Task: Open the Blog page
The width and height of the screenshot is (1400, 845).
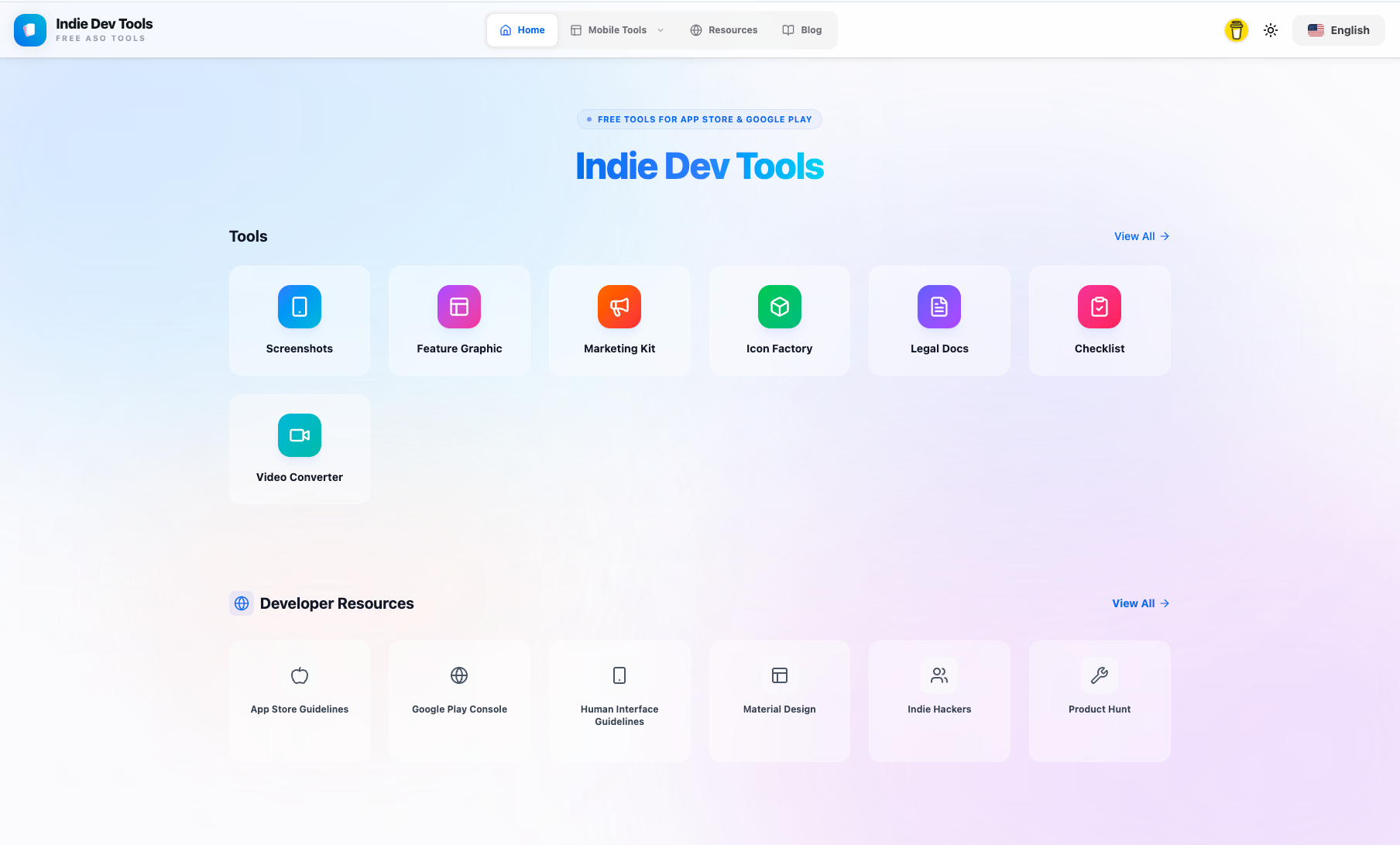Action: click(x=802, y=29)
